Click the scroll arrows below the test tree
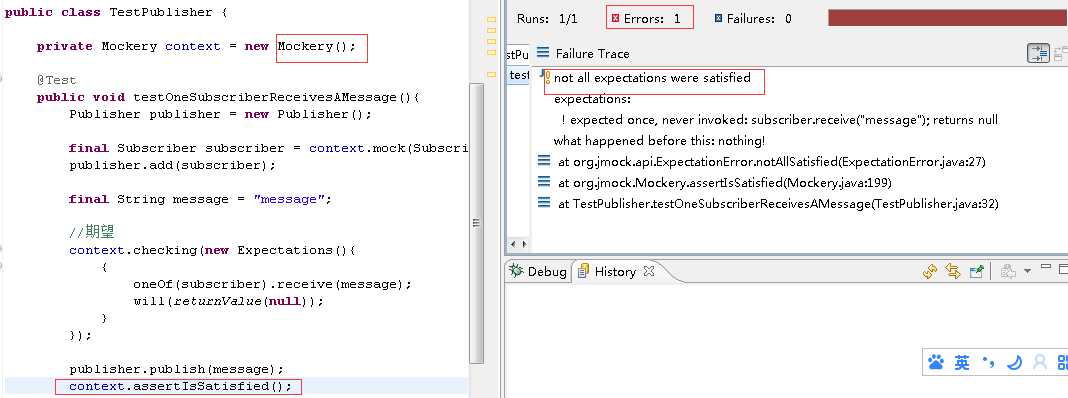 [518, 243]
